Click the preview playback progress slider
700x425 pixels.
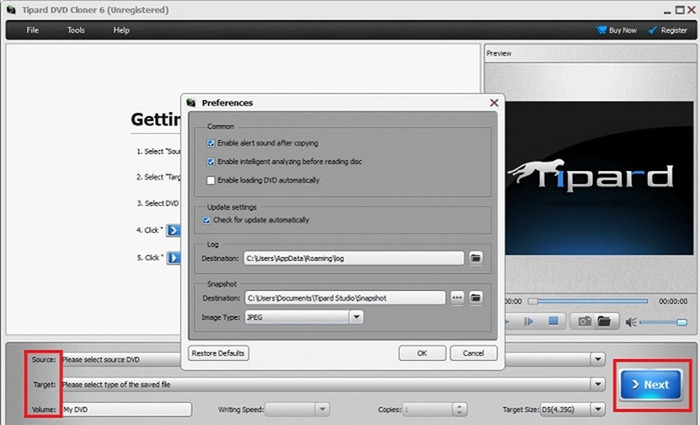[588, 301]
